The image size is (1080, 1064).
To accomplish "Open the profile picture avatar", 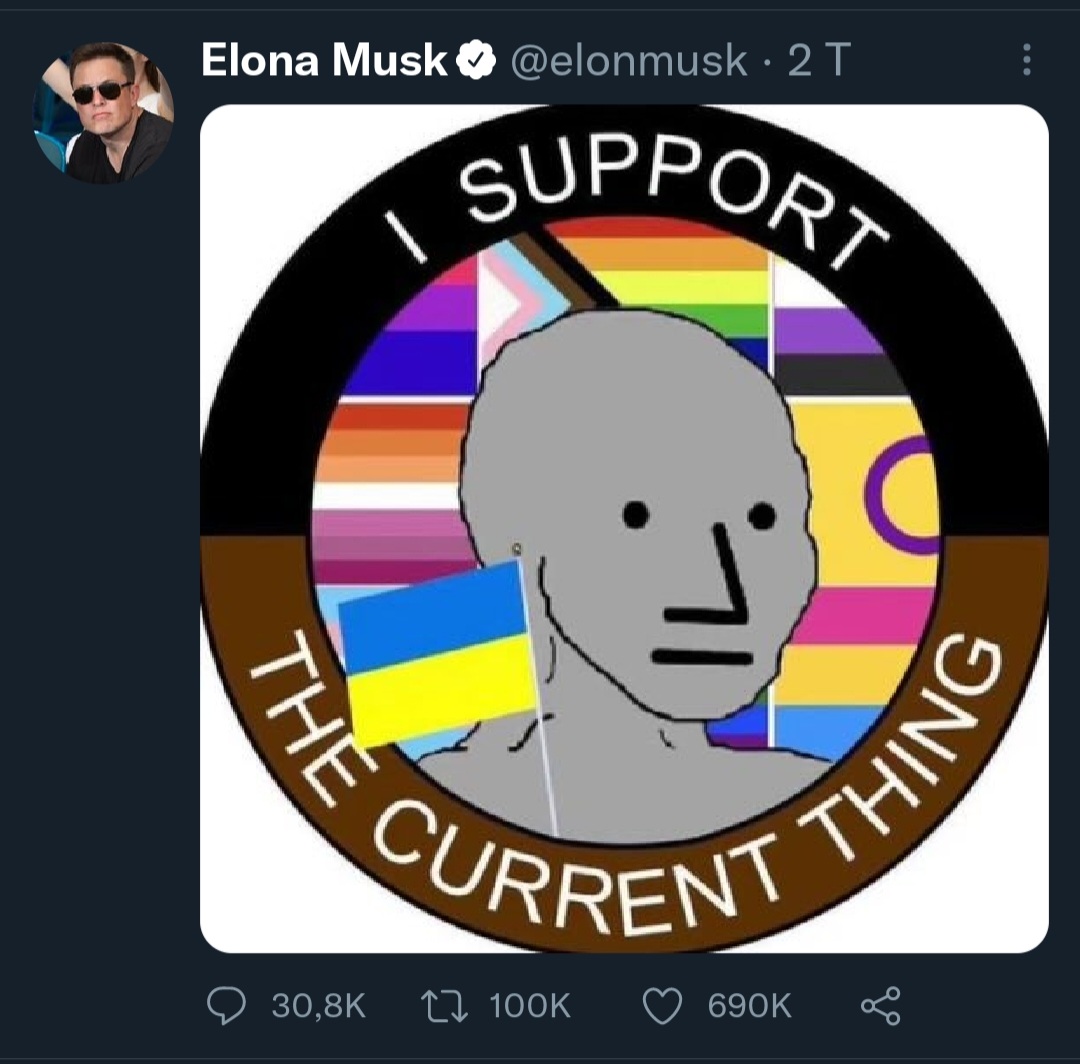I will 104,112.
